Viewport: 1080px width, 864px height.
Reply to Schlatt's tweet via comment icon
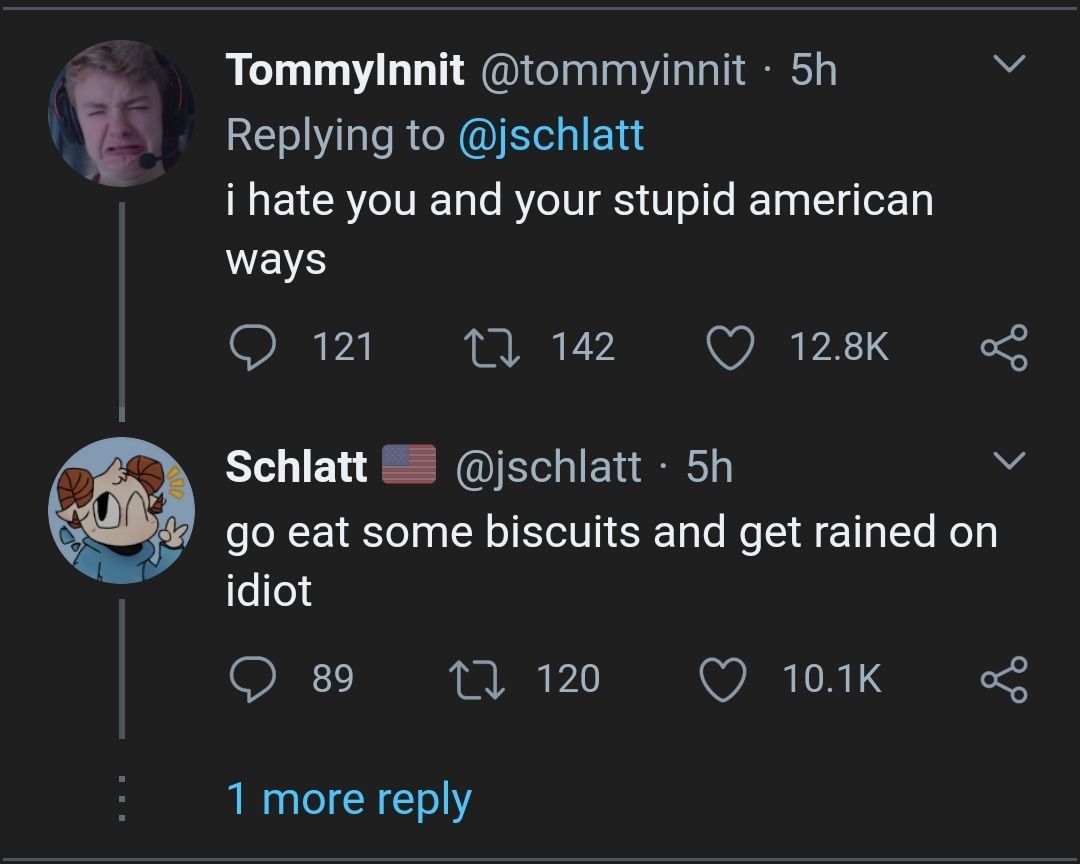pyautogui.click(x=252, y=679)
